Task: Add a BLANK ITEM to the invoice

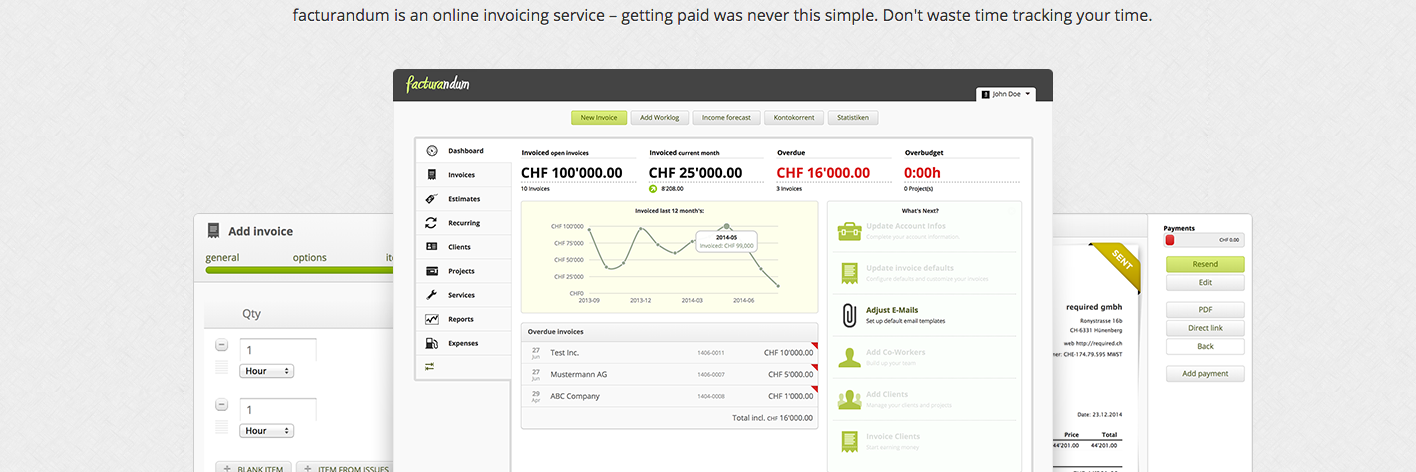Action: 253,468
